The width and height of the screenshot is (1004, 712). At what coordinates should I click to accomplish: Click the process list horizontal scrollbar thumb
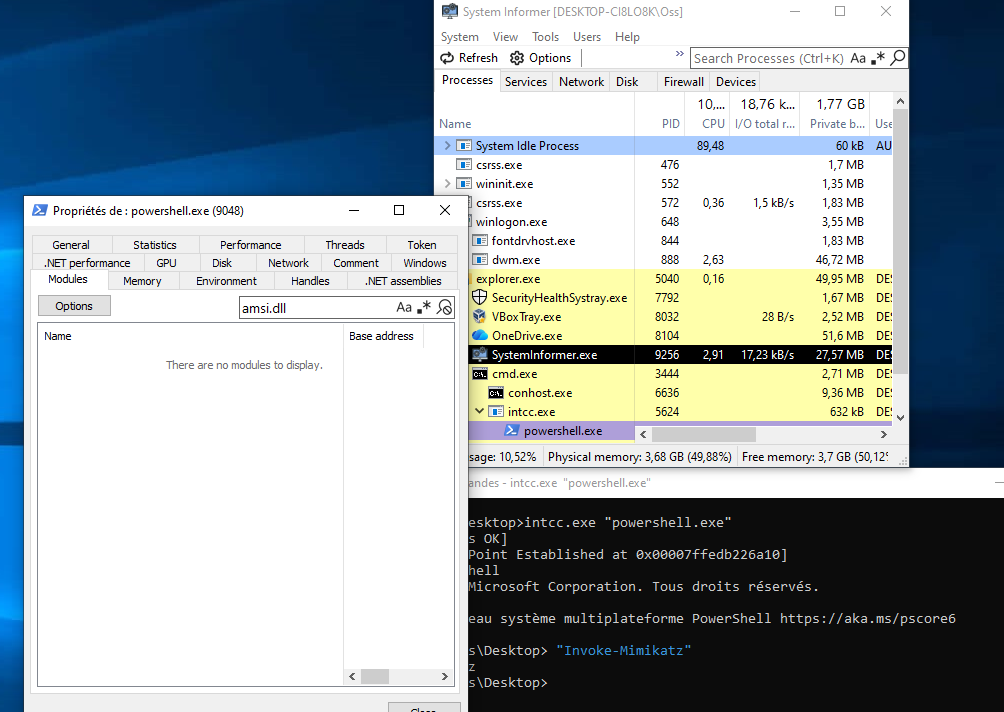pos(704,434)
